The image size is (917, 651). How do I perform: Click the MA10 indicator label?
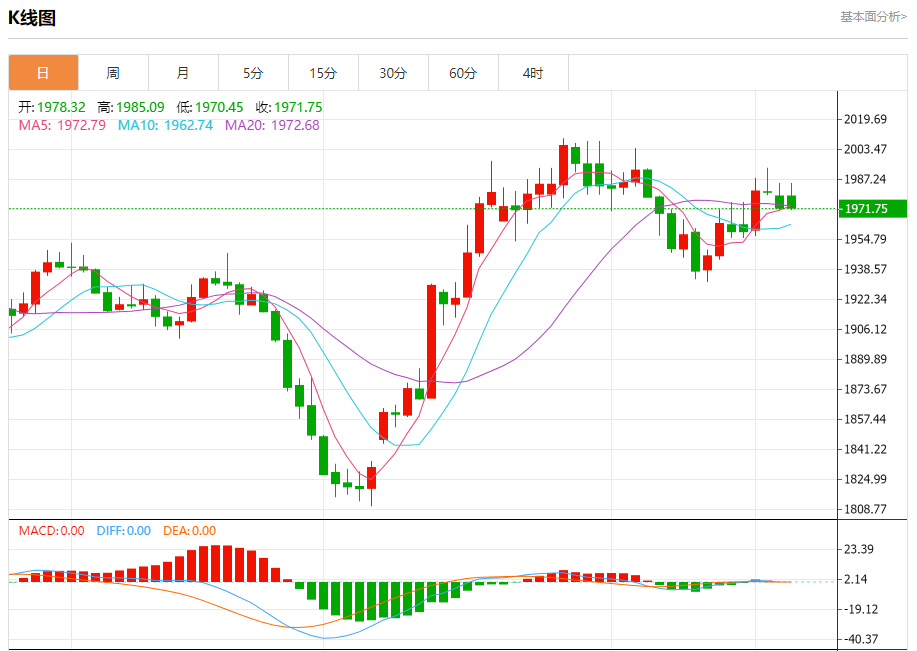(165, 125)
